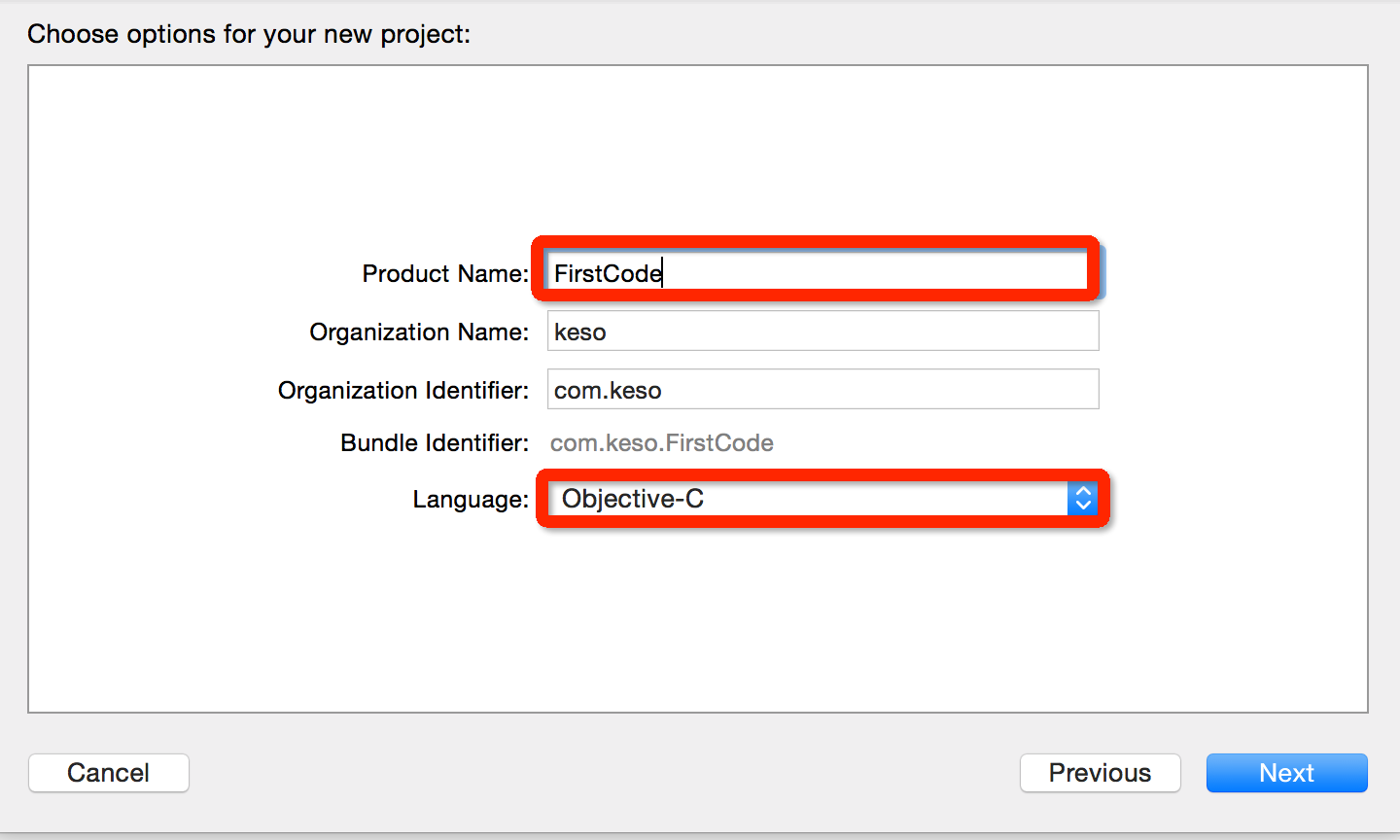Image resolution: width=1400 pixels, height=840 pixels.
Task: Click the 'Organization Name:' label
Action: 419,332
